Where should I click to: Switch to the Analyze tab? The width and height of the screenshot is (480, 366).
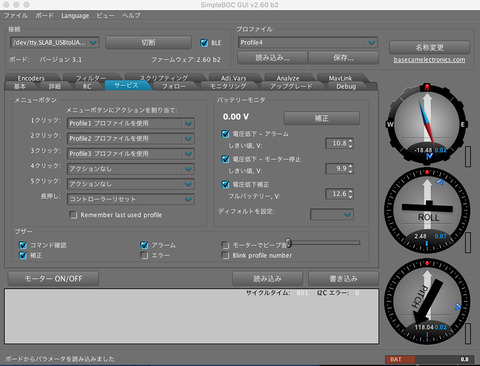tap(288, 78)
